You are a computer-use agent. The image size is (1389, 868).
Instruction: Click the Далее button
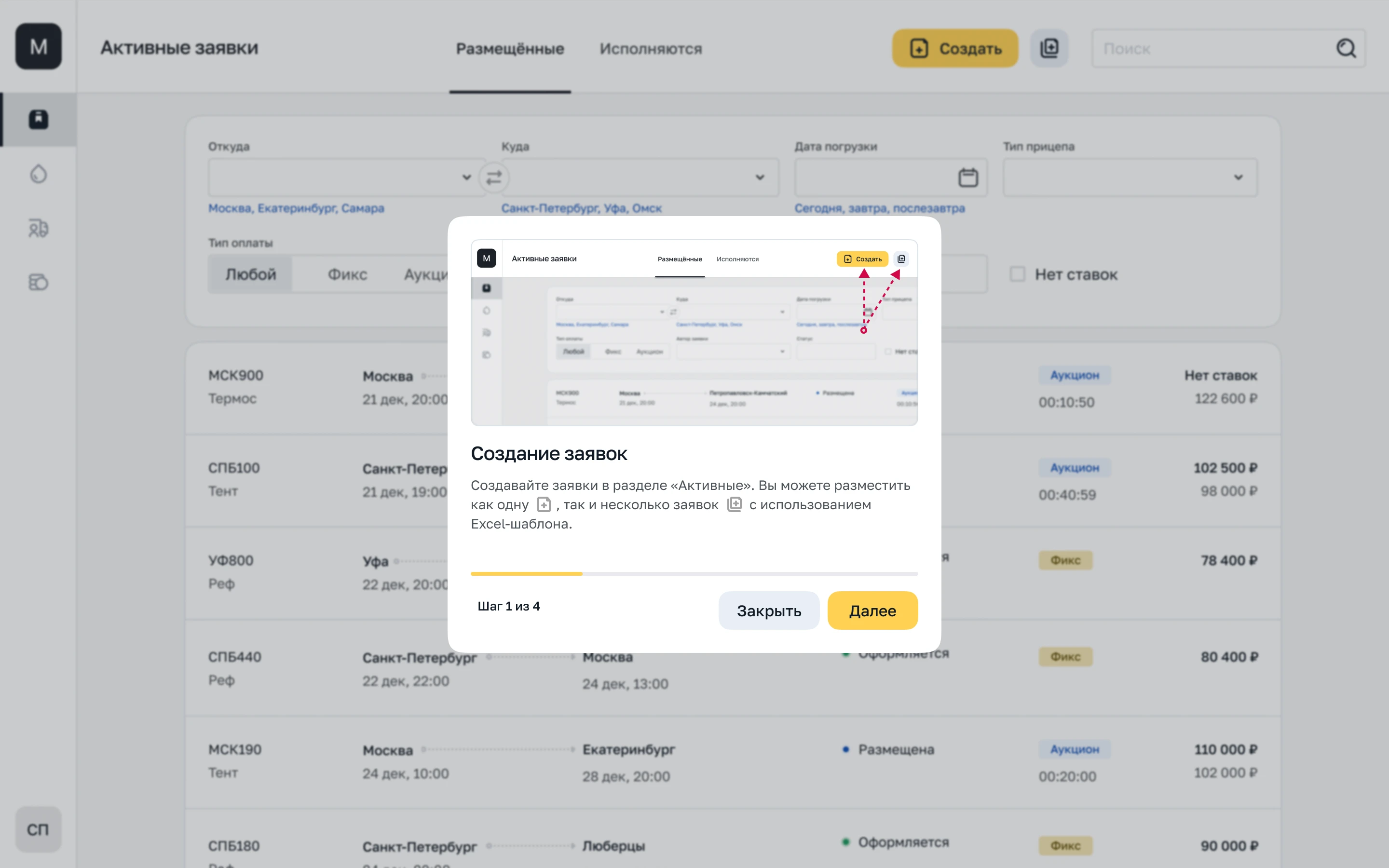[x=872, y=611]
